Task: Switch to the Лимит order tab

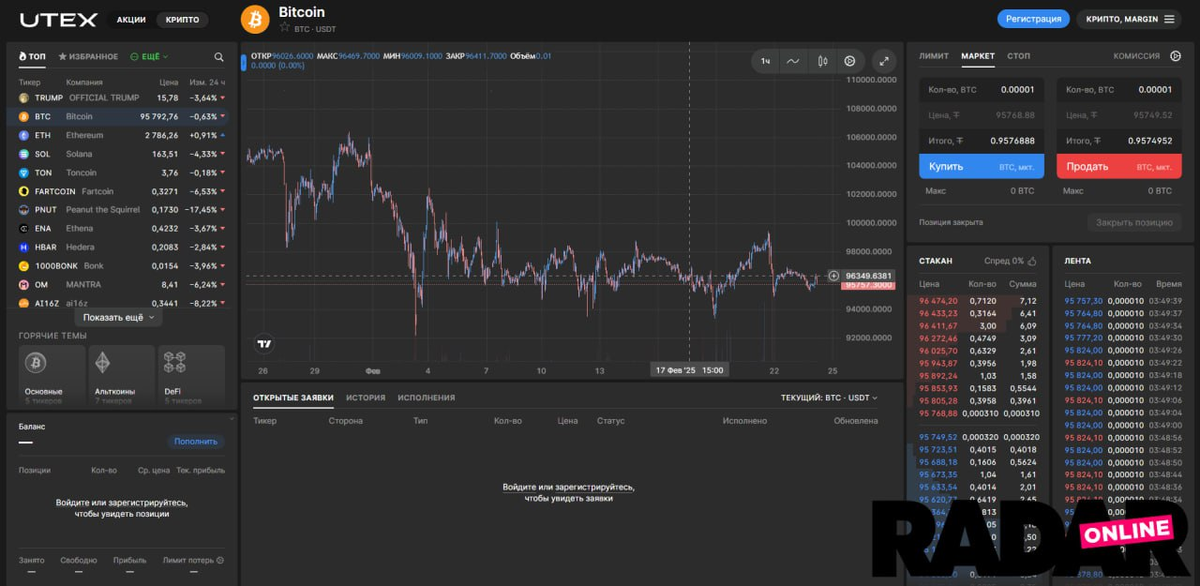Action: (x=934, y=56)
